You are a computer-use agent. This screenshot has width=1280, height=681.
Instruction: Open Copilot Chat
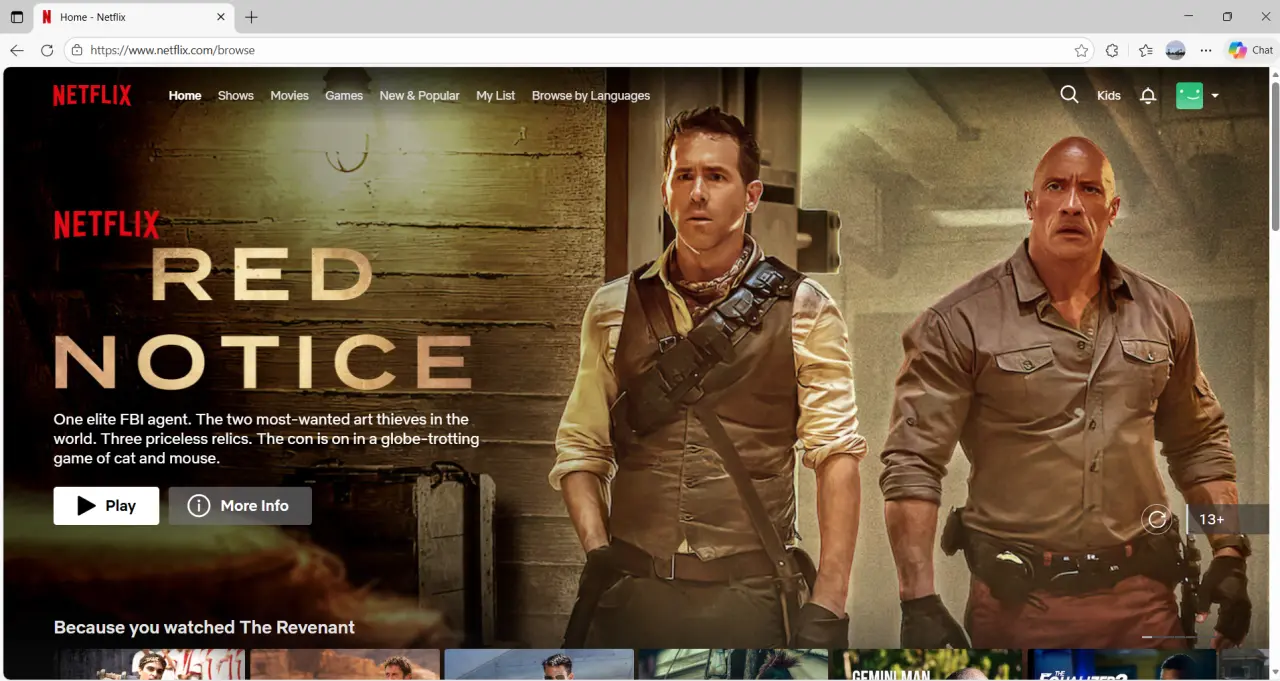point(1251,50)
